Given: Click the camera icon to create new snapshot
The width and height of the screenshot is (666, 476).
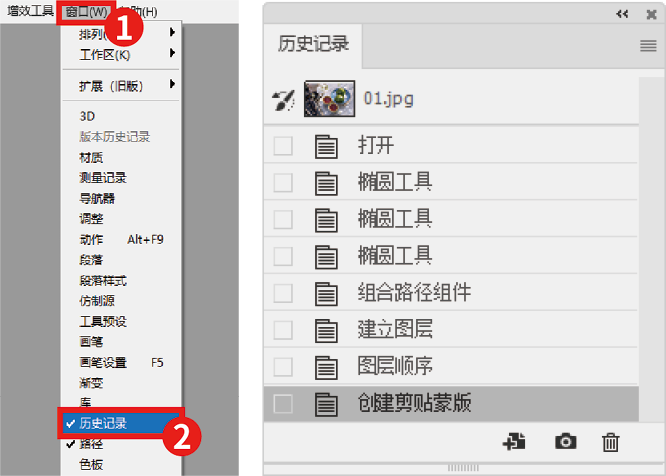Looking at the screenshot, I should [x=566, y=441].
